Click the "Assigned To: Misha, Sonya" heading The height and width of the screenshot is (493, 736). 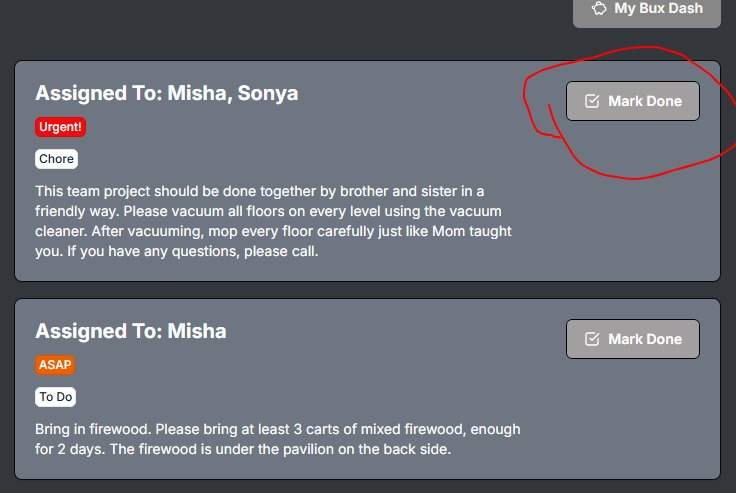166,93
